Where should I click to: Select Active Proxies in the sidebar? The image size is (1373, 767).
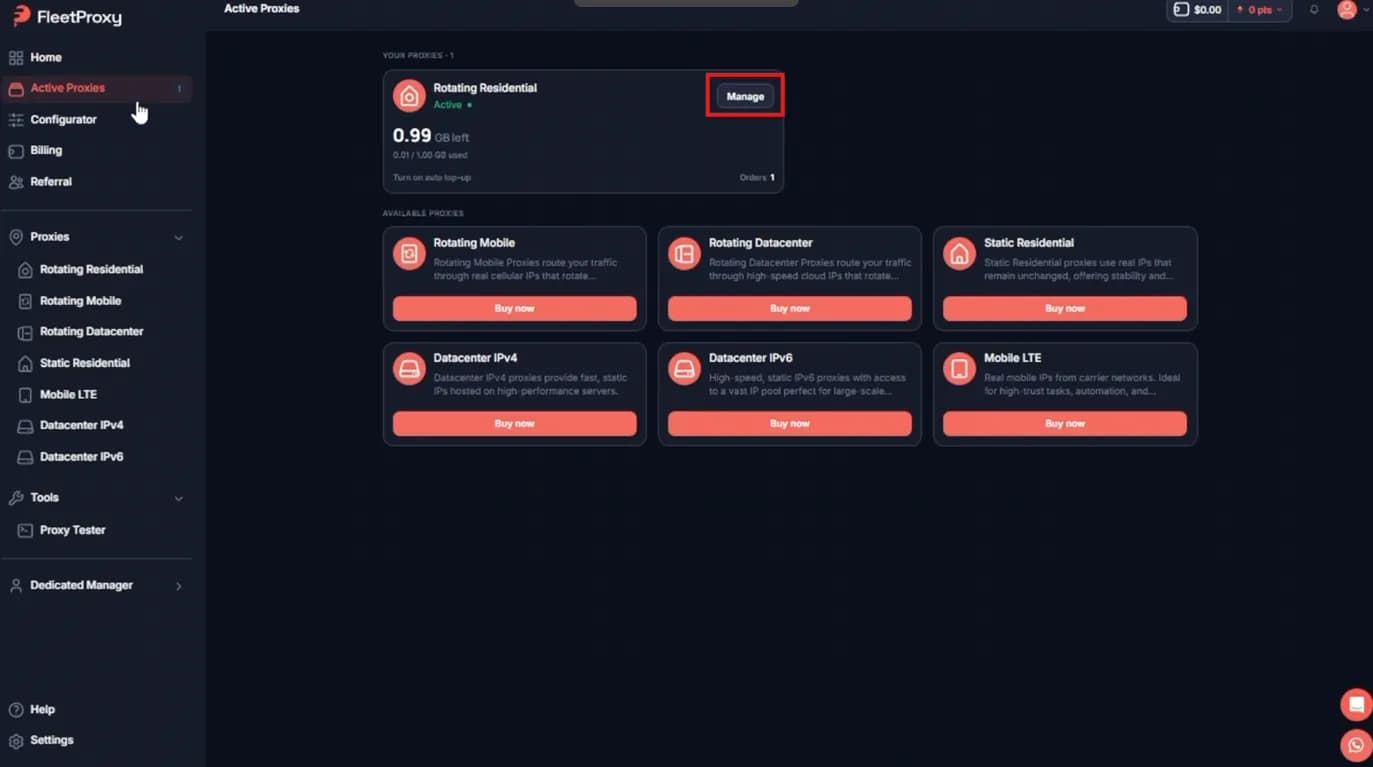click(x=97, y=88)
